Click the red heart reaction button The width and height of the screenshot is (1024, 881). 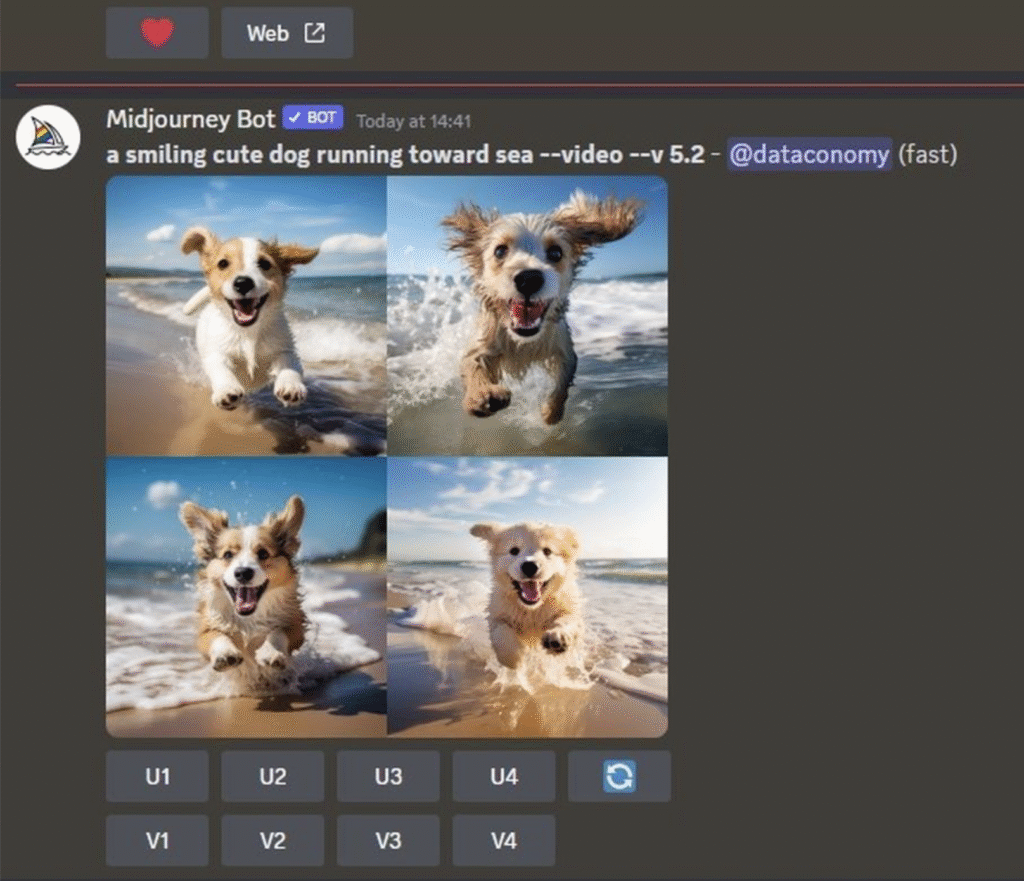157,33
